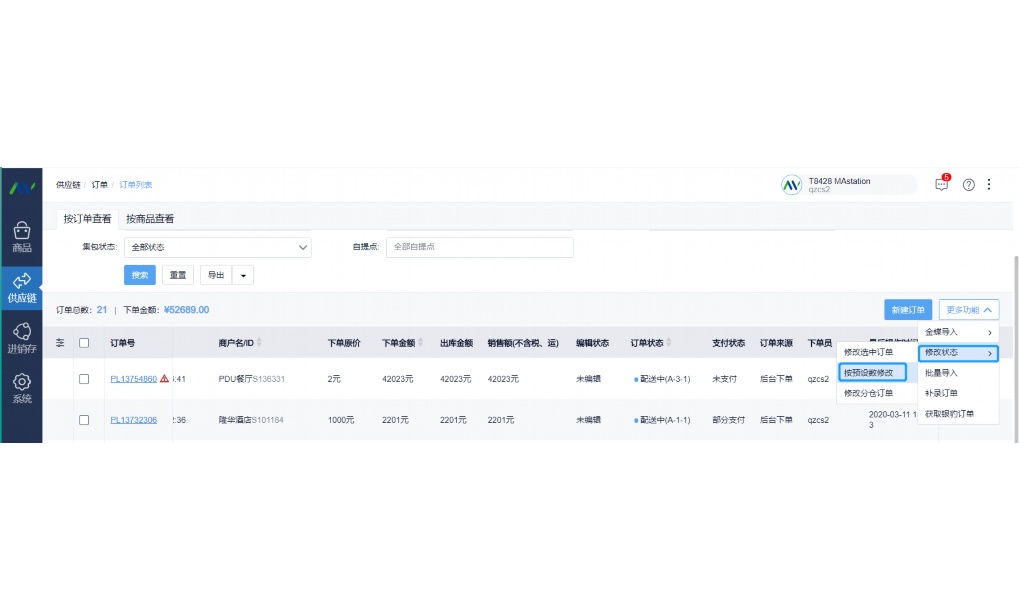This screenshot has width=1019, height=610.
Task: Expand the arrow next to 导出
Action: tap(243, 275)
